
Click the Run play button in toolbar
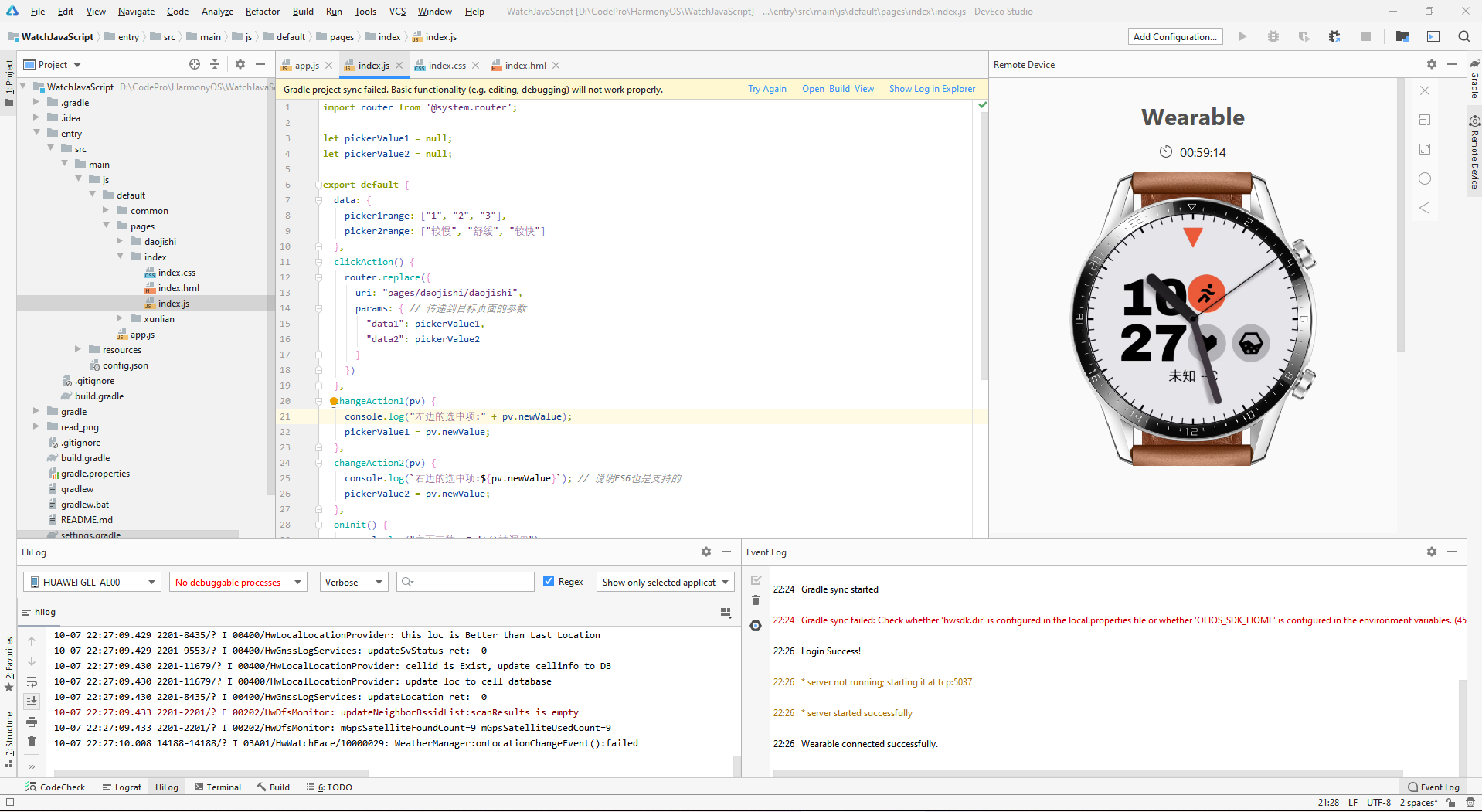[1242, 36]
